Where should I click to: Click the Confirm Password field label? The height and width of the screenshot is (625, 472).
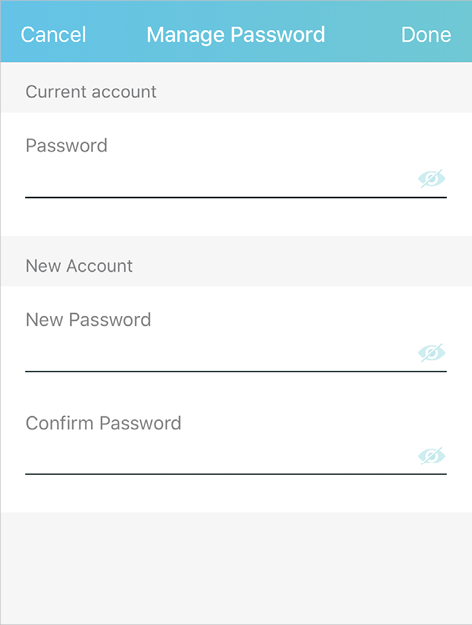[x=103, y=423]
